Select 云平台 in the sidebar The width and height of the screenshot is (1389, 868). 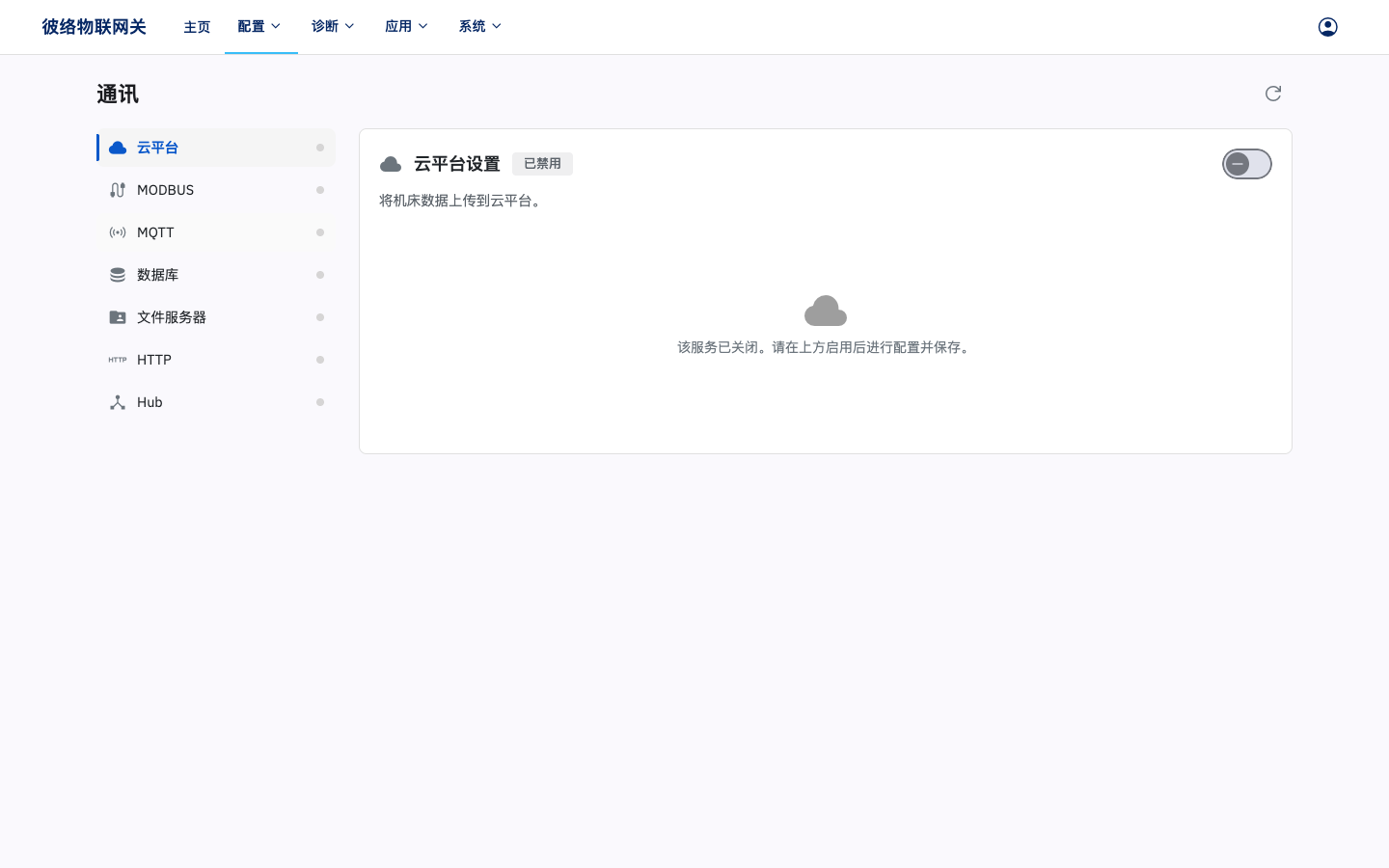point(216,148)
